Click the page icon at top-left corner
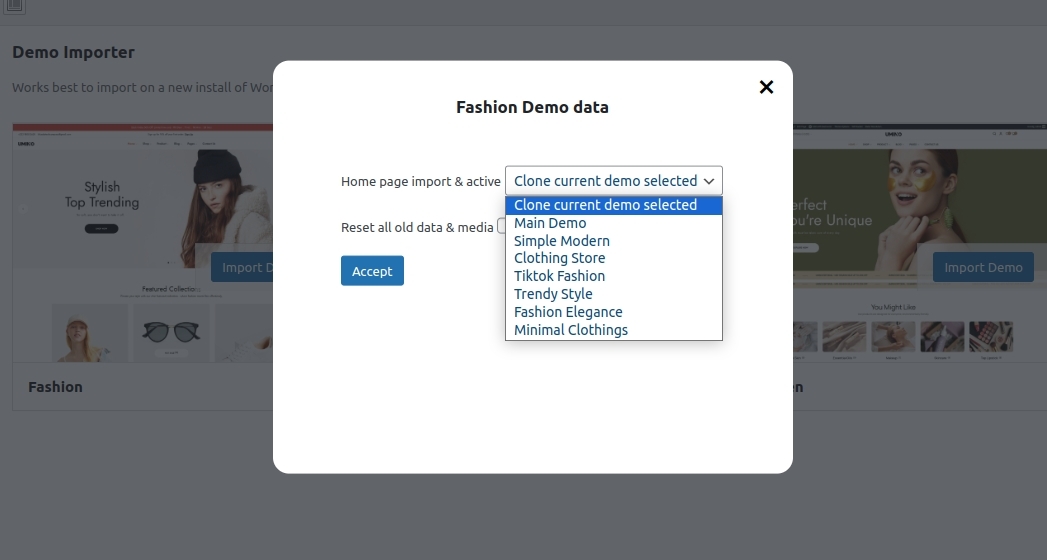 (x=14, y=5)
